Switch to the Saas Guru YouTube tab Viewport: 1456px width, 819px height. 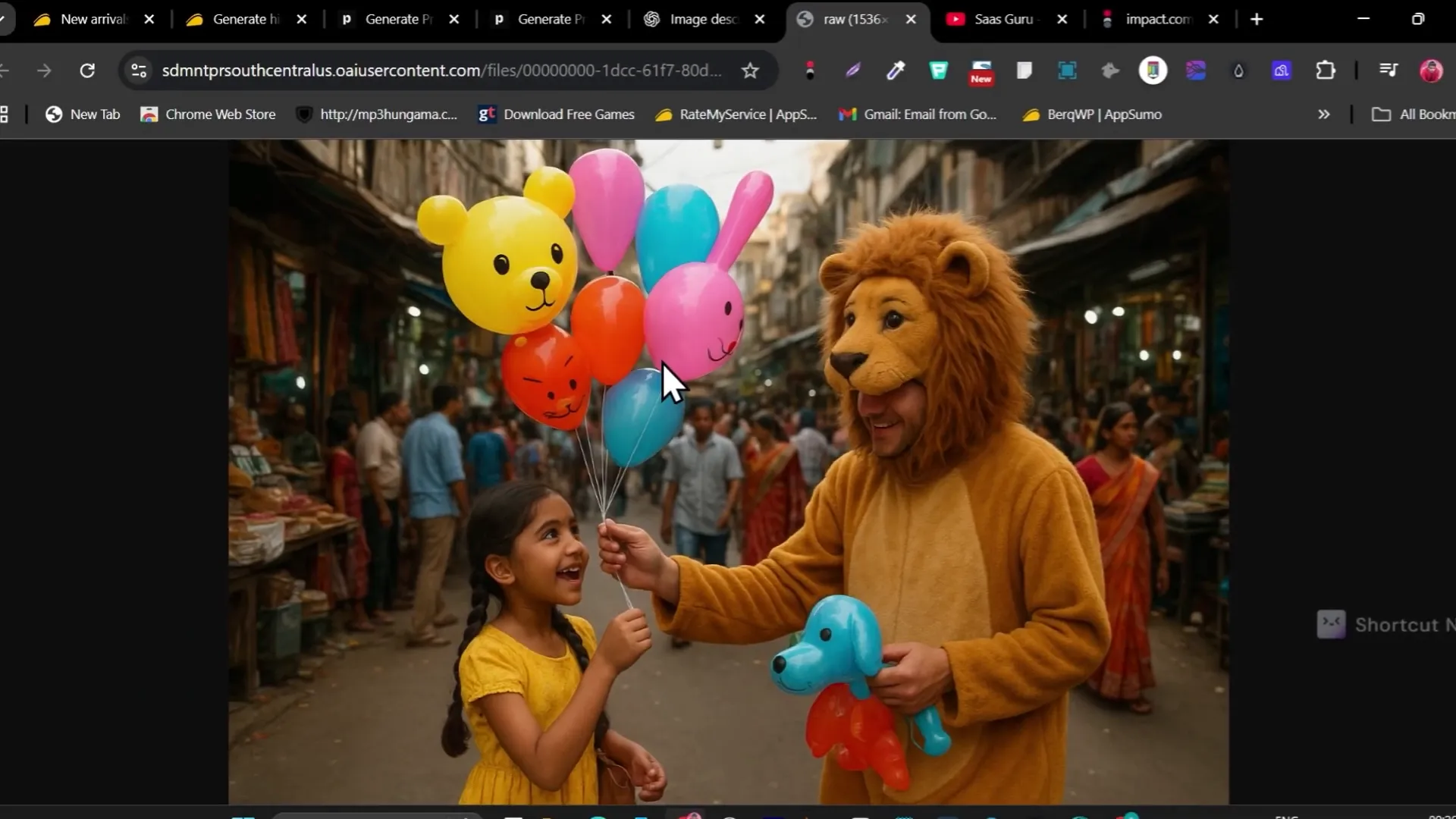coord(1001,19)
